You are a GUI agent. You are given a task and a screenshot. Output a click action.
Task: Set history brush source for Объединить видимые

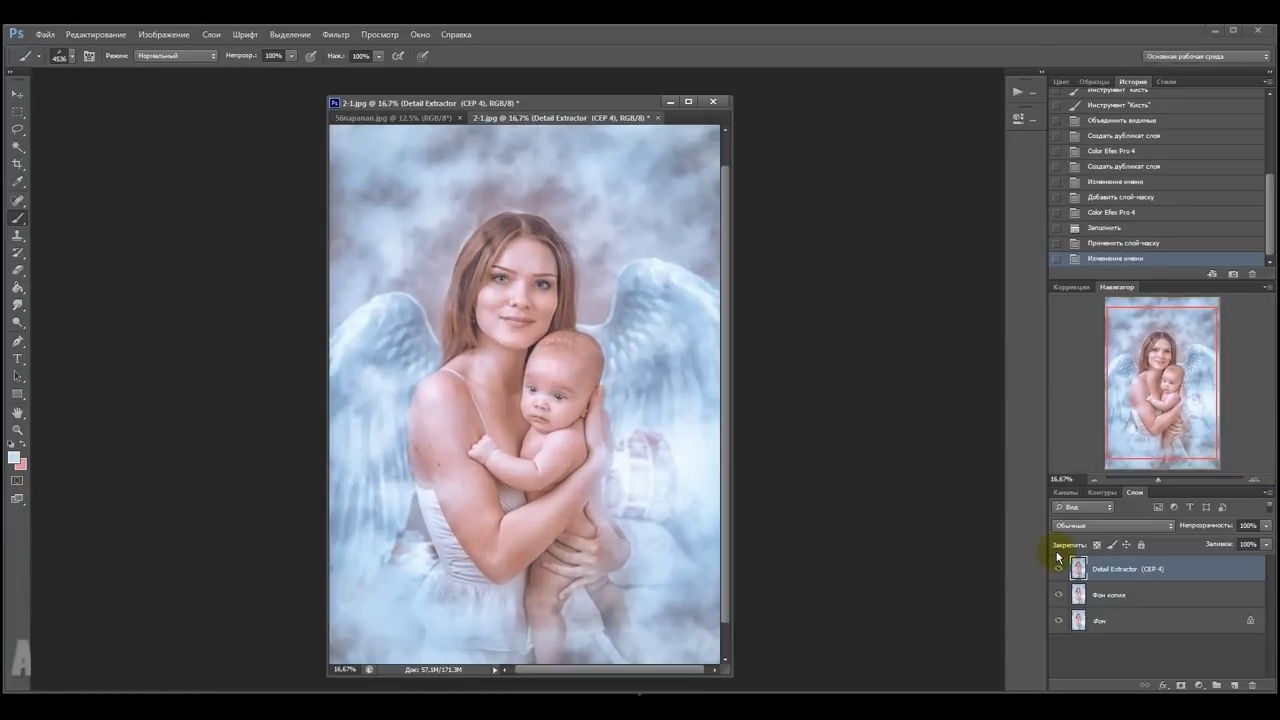pos(1057,120)
